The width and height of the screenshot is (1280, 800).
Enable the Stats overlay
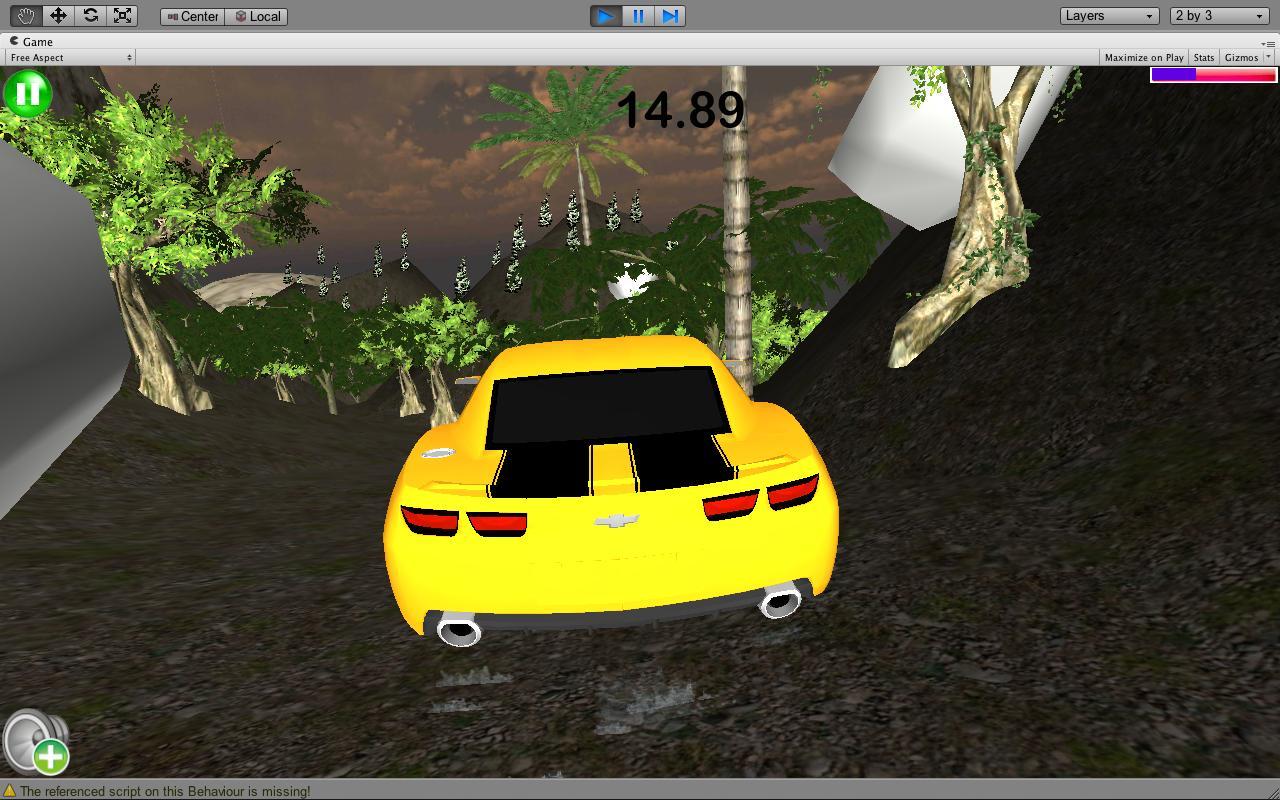coord(1203,57)
